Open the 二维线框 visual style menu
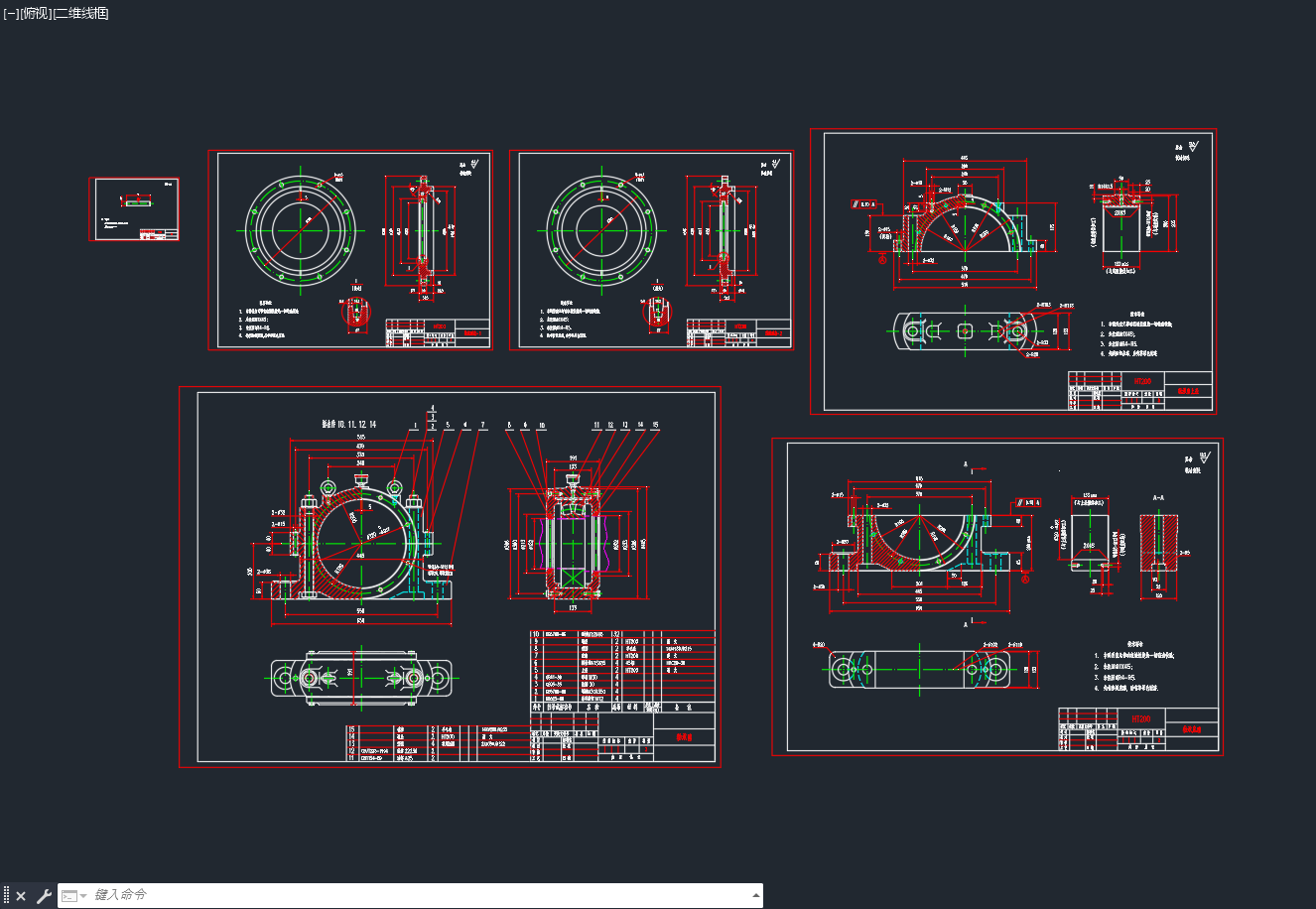Screen dimensions: 1316x909 80,13
